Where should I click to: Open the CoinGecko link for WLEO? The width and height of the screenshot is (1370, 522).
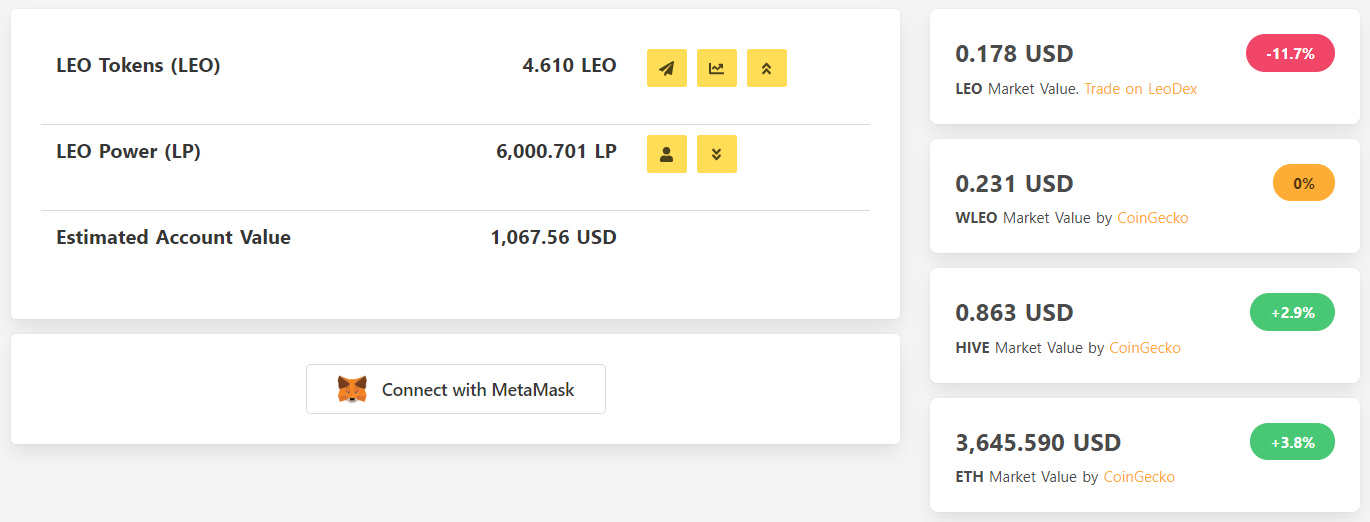pyautogui.click(x=1152, y=218)
